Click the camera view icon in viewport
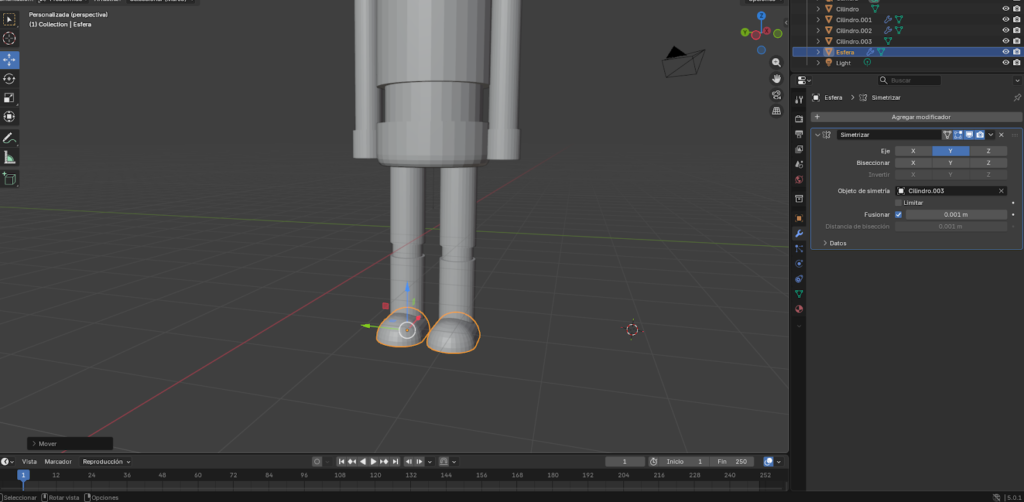This screenshot has height=502, width=1024. [776, 95]
